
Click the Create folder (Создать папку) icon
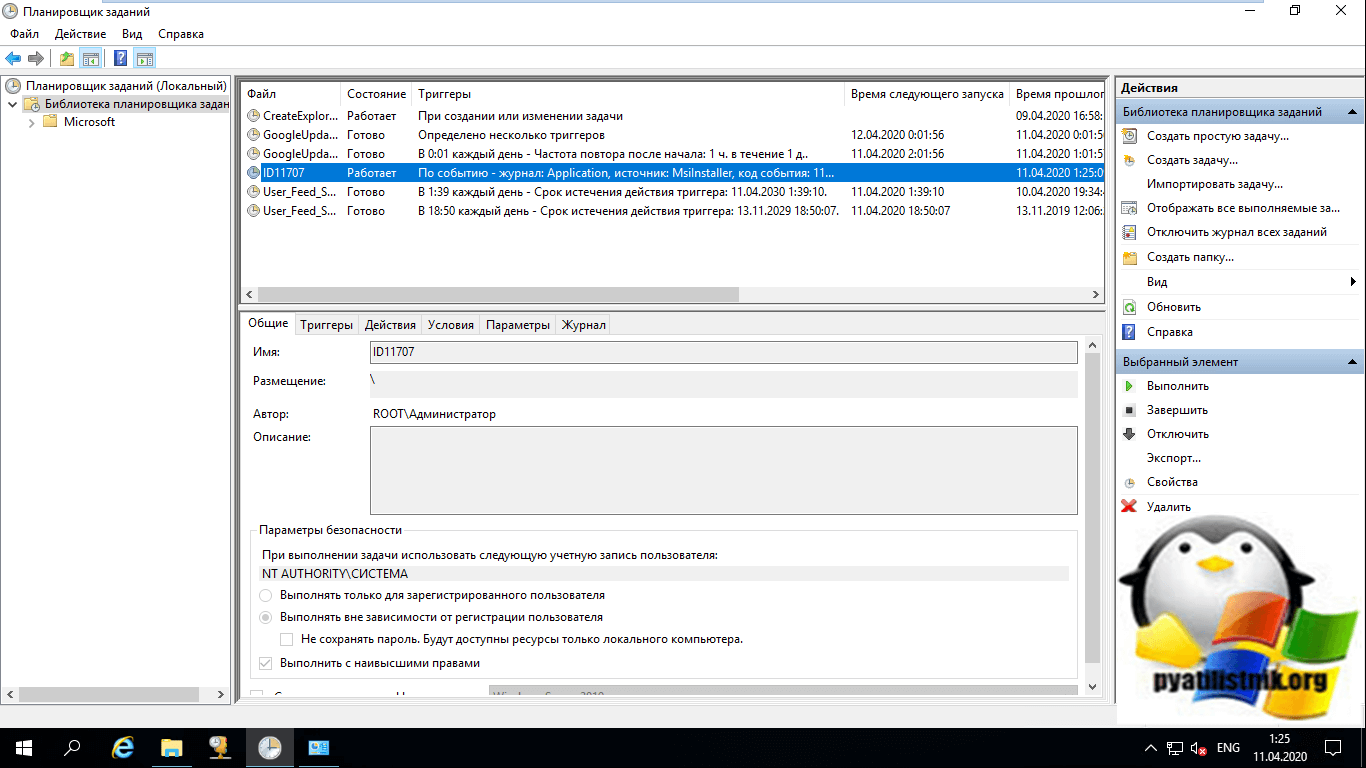click(x=1129, y=257)
